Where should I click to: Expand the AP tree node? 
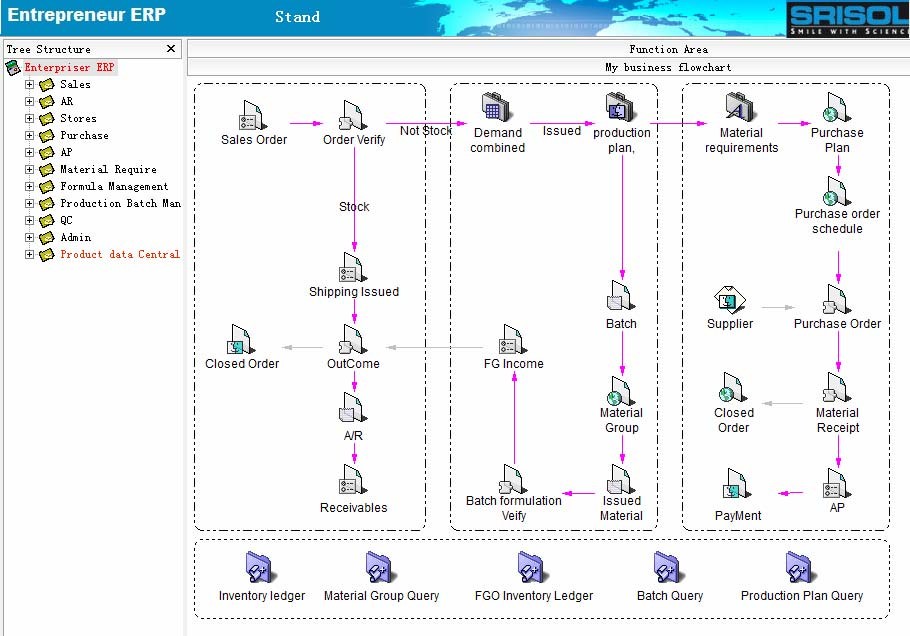pyautogui.click(x=29, y=152)
